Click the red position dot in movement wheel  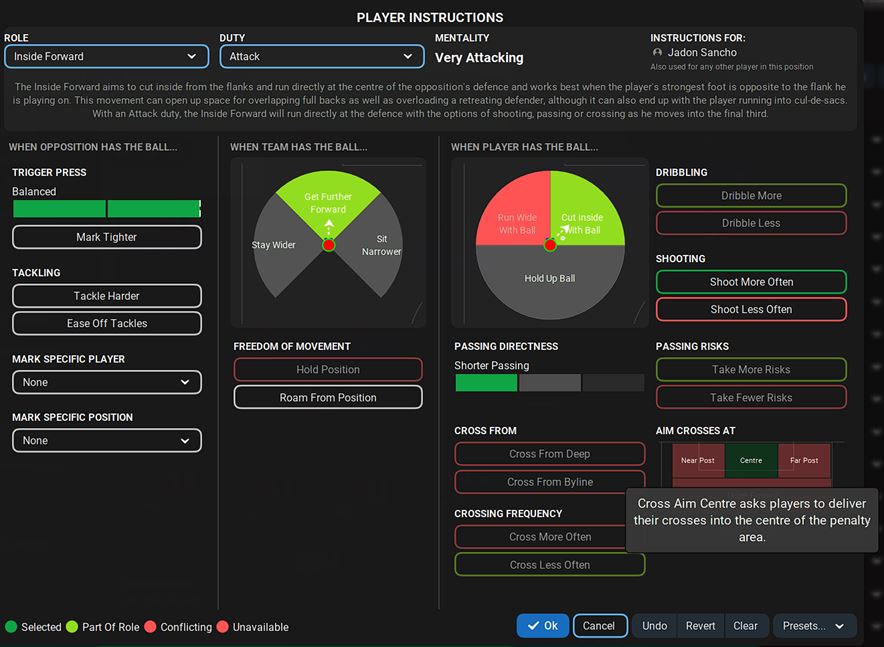(x=329, y=245)
